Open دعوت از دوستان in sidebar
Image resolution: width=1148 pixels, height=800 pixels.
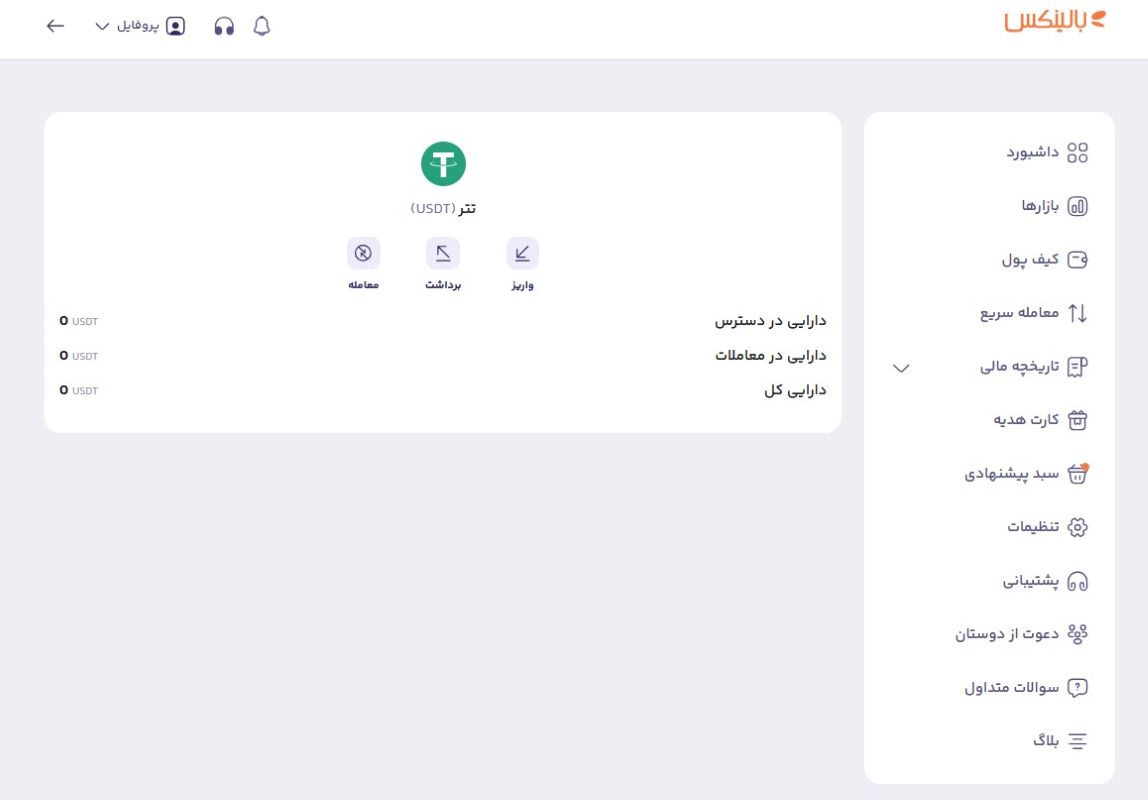[1007, 634]
